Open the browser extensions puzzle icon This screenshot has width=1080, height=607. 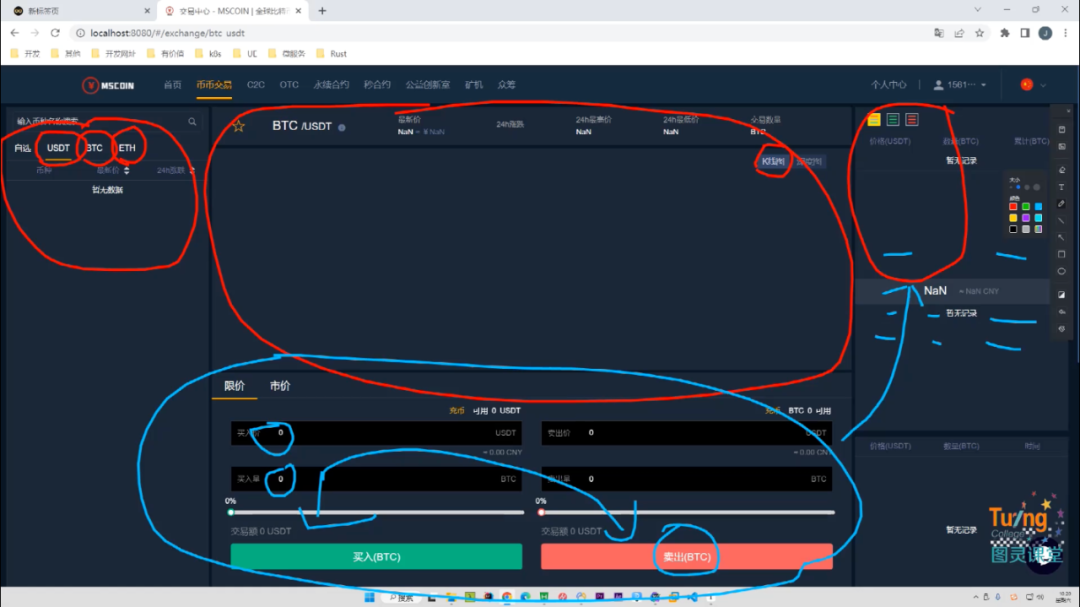click(x=1005, y=33)
